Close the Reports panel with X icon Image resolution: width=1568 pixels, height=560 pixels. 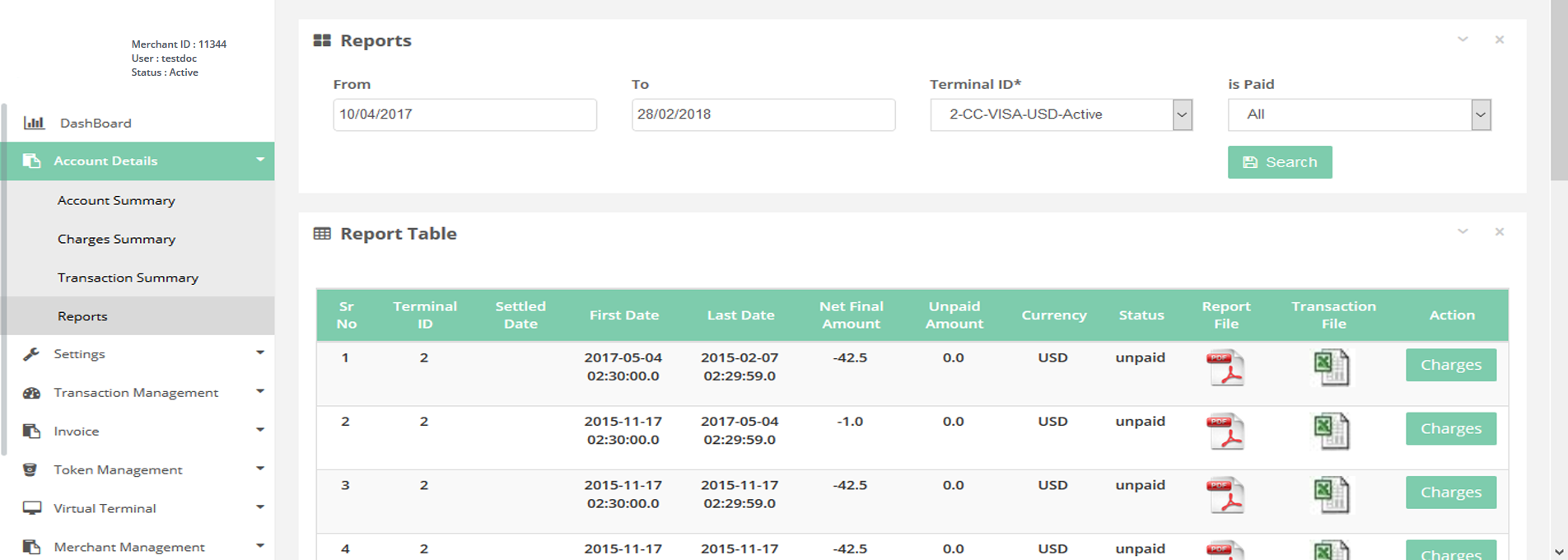1499,40
